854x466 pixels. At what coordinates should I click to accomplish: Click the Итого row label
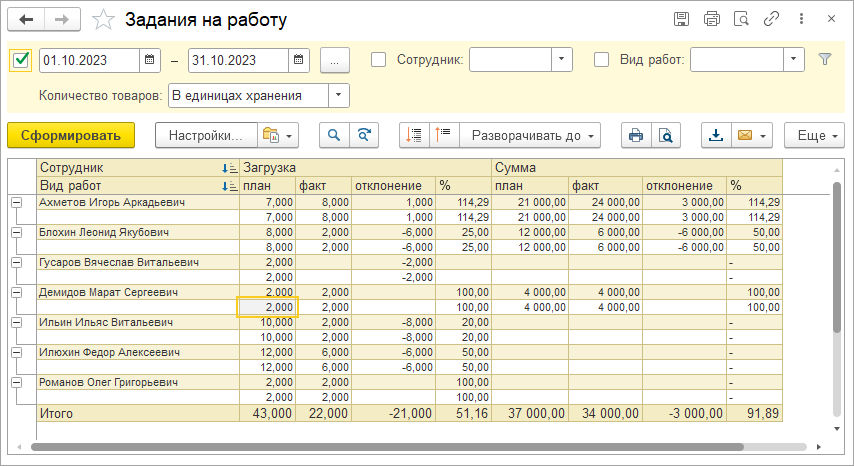tap(56, 413)
